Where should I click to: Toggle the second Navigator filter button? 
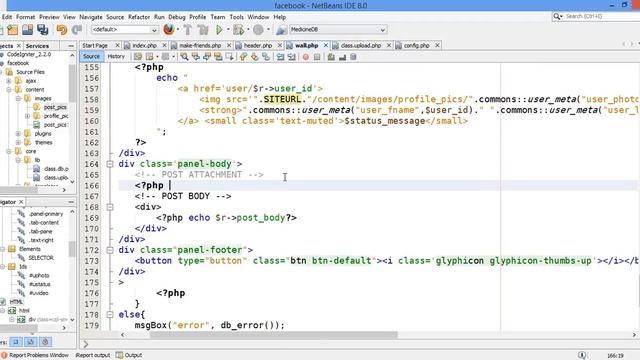[x=31, y=342]
